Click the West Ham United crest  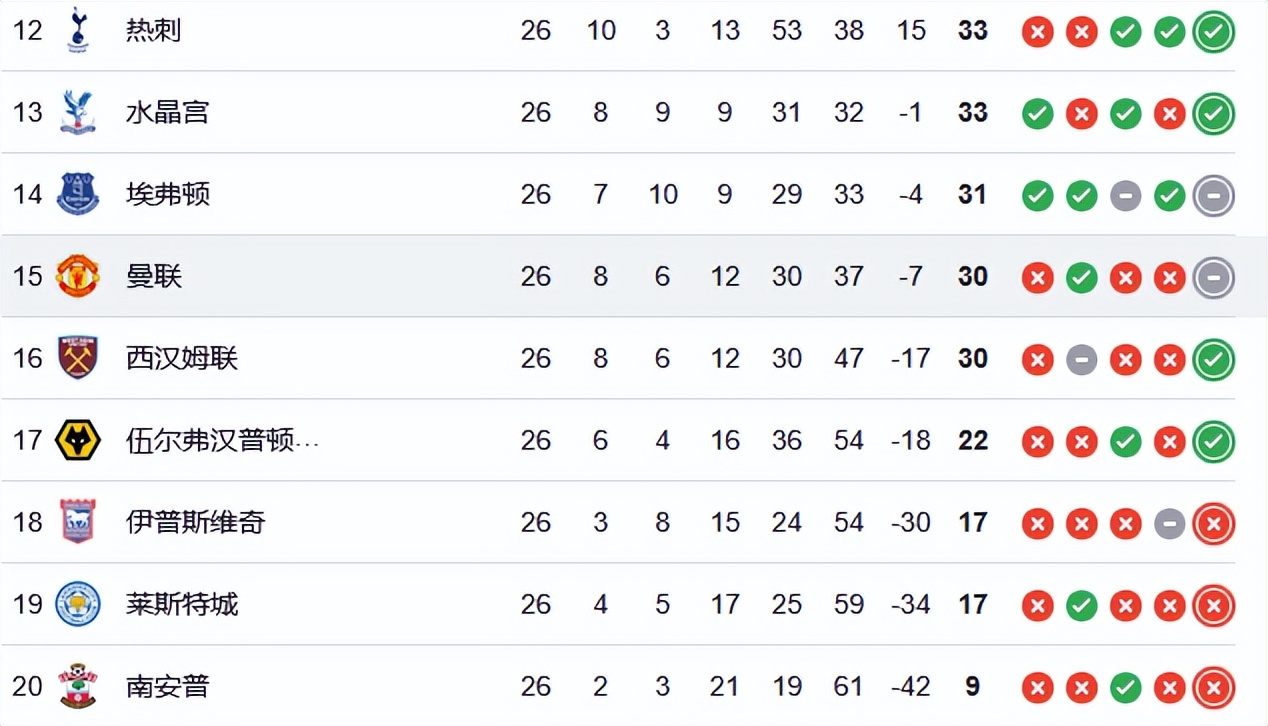[x=77, y=358]
